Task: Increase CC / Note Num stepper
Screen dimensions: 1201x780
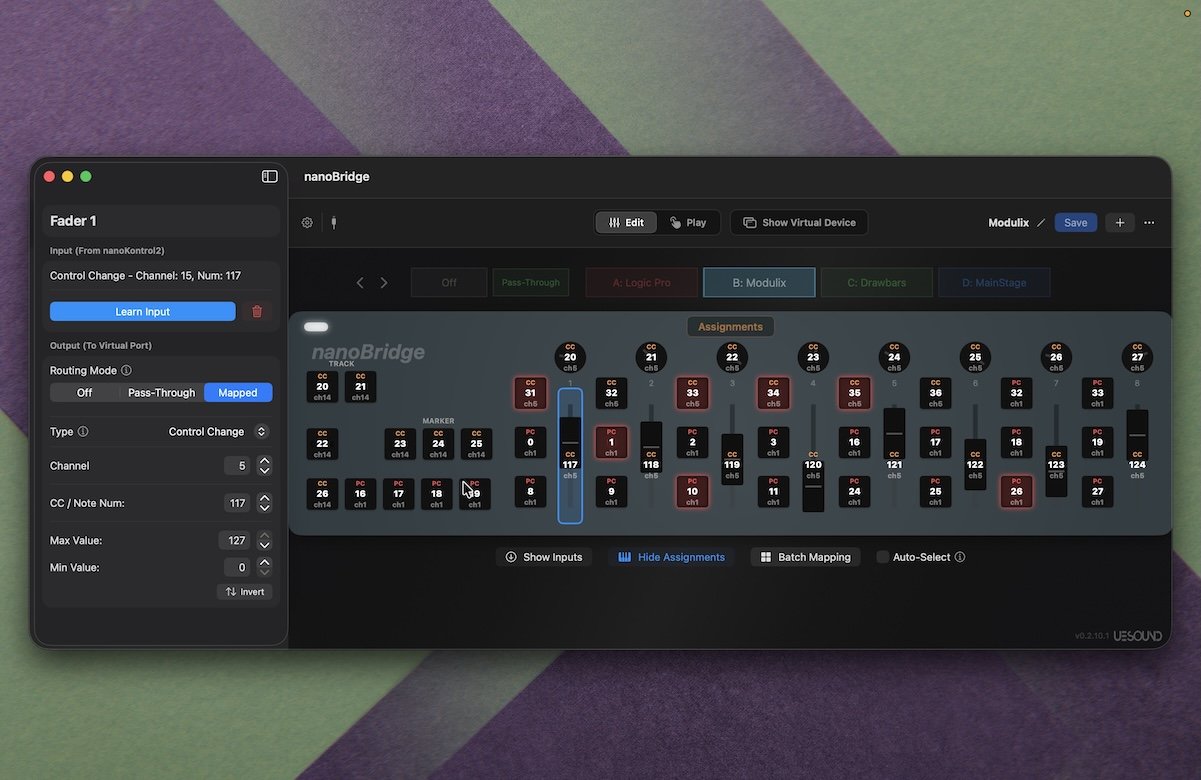Action: 264,498
